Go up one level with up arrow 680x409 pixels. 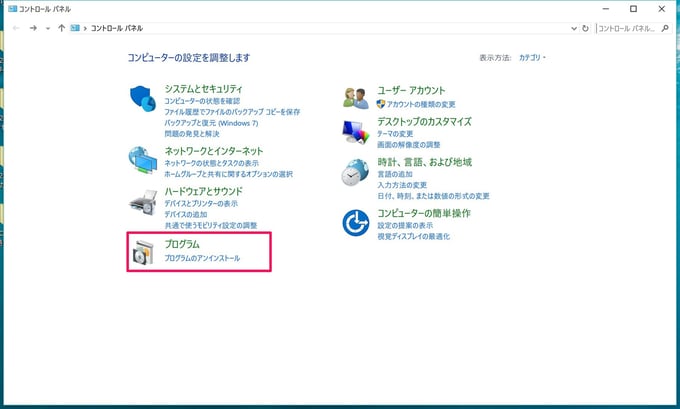(x=61, y=28)
